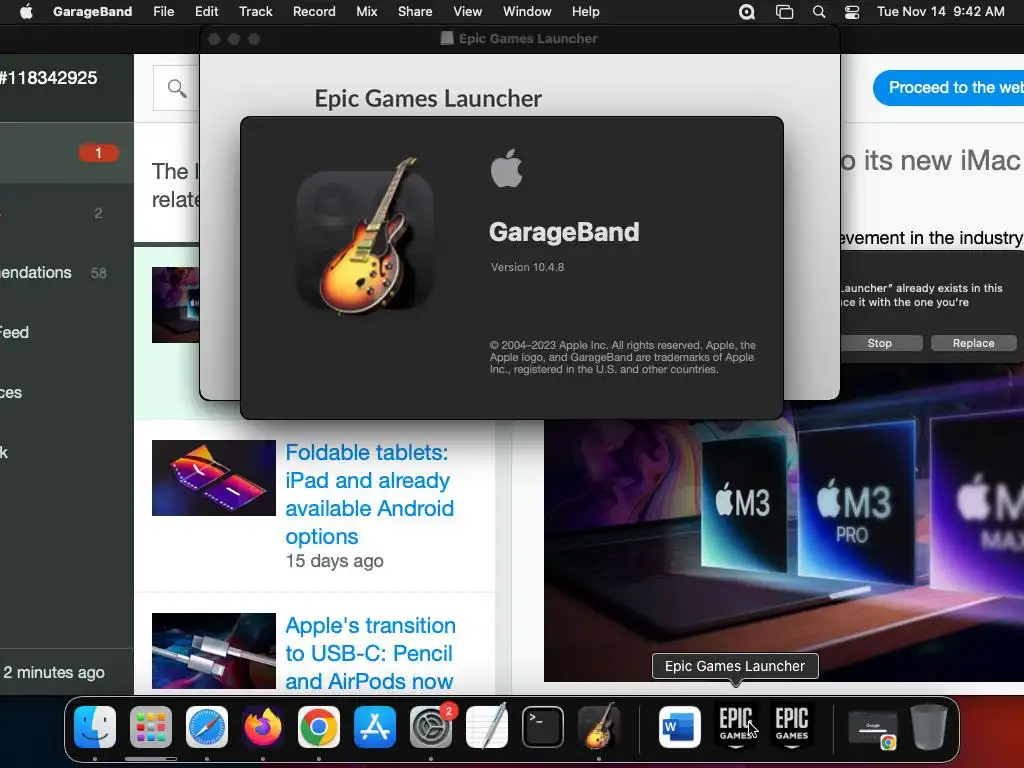
Task: Open the Help menu
Action: click(585, 12)
